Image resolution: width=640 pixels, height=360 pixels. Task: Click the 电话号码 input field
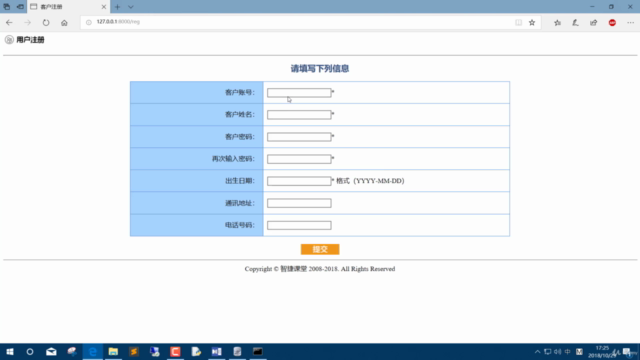[299, 225]
